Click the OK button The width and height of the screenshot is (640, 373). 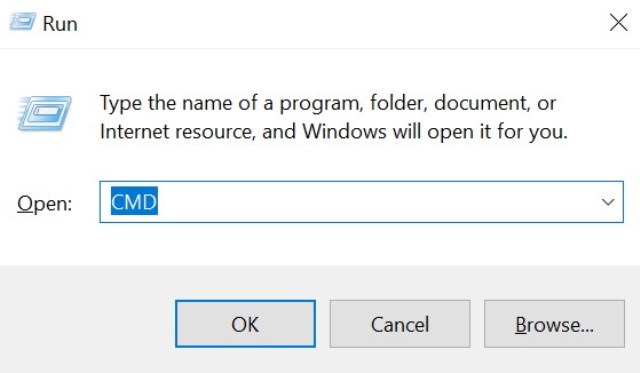pos(245,324)
